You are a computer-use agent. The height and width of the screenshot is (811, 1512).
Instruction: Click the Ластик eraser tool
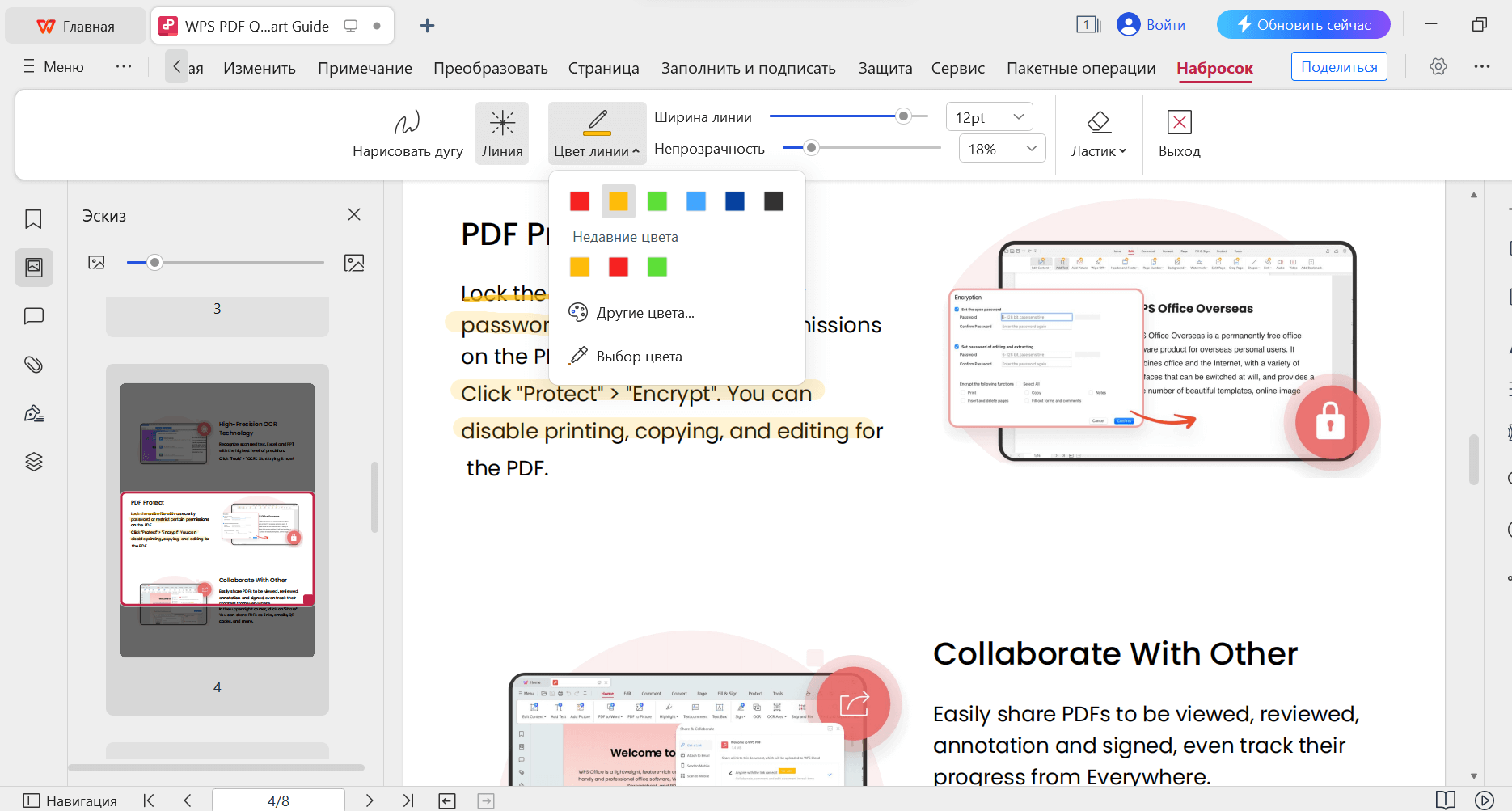1098,133
